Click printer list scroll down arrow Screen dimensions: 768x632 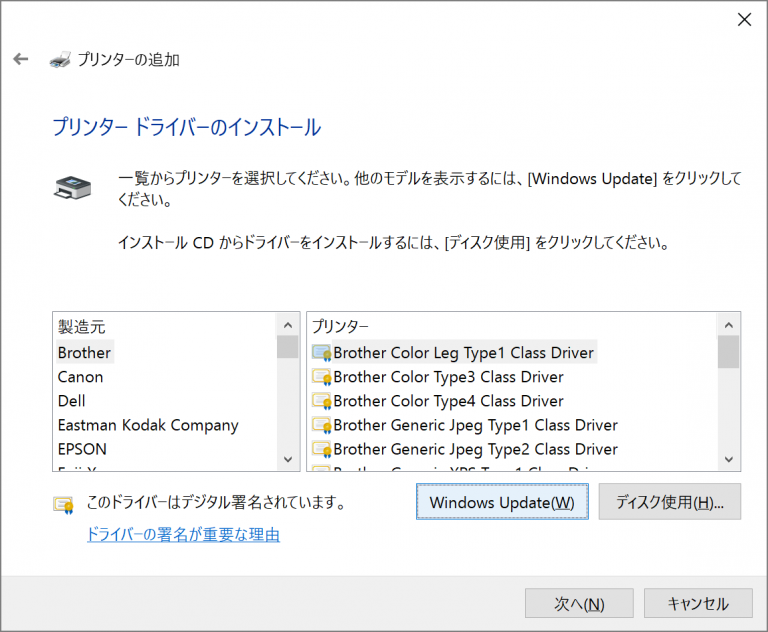click(728, 459)
